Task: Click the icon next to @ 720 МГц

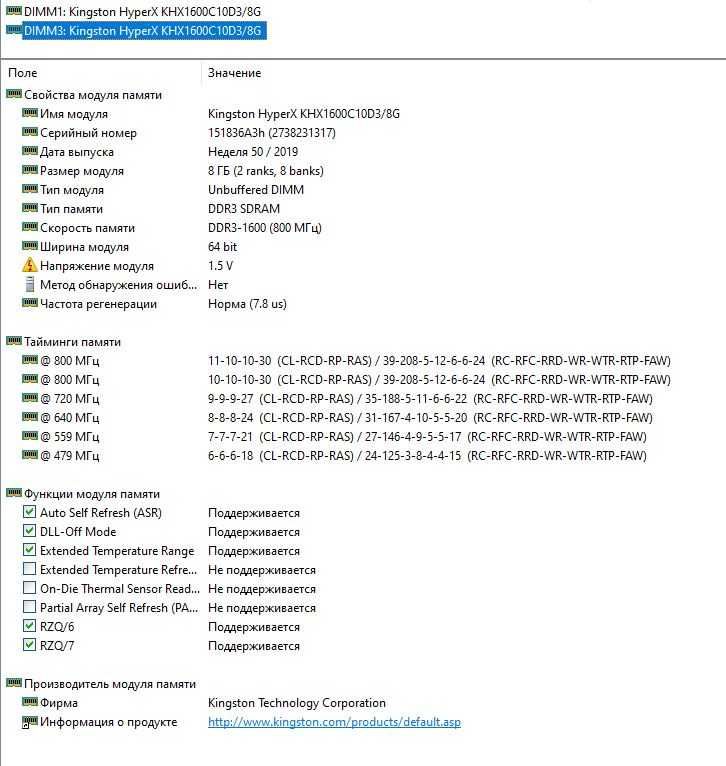Action: (x=30, y=398)
